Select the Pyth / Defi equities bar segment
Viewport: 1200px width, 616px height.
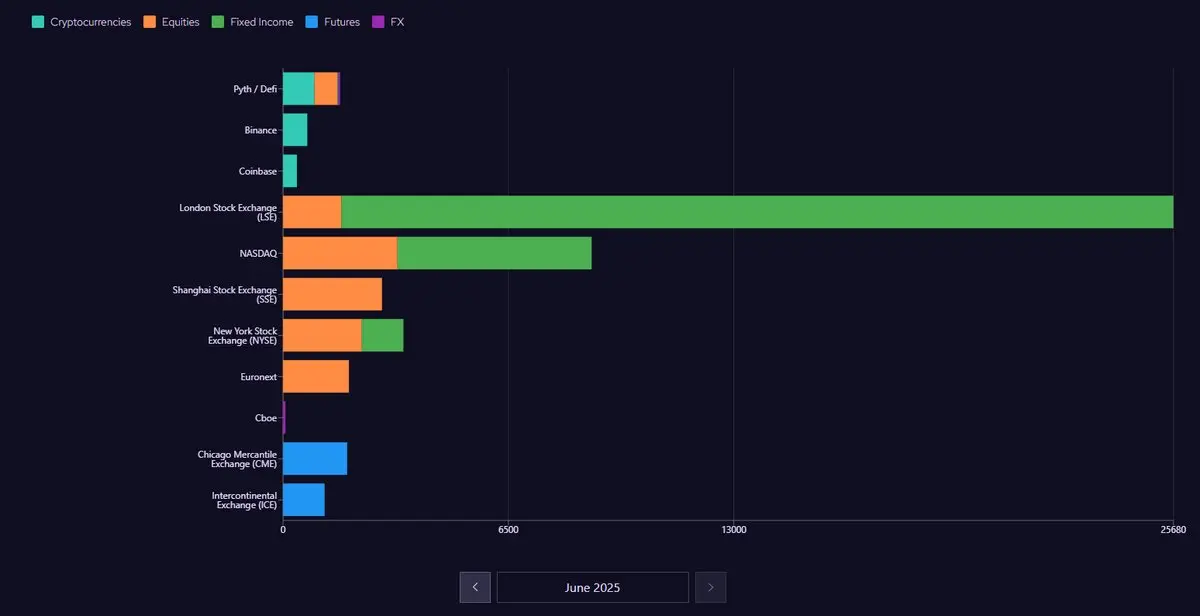click(326, 89)
